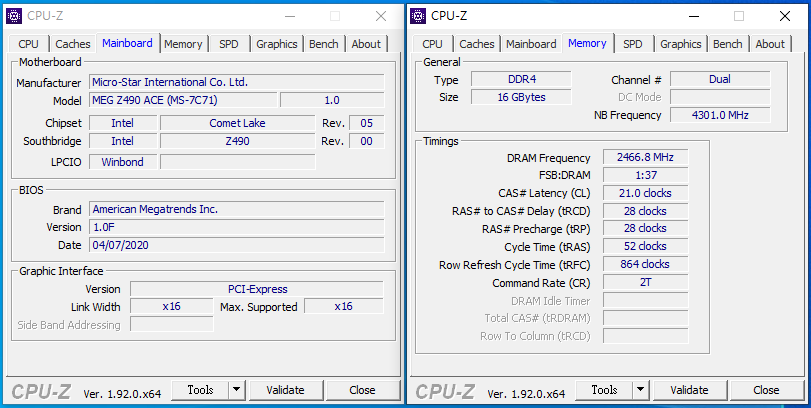Click the Graphic Interface Version field PCI-Express

tap(257, 289)
